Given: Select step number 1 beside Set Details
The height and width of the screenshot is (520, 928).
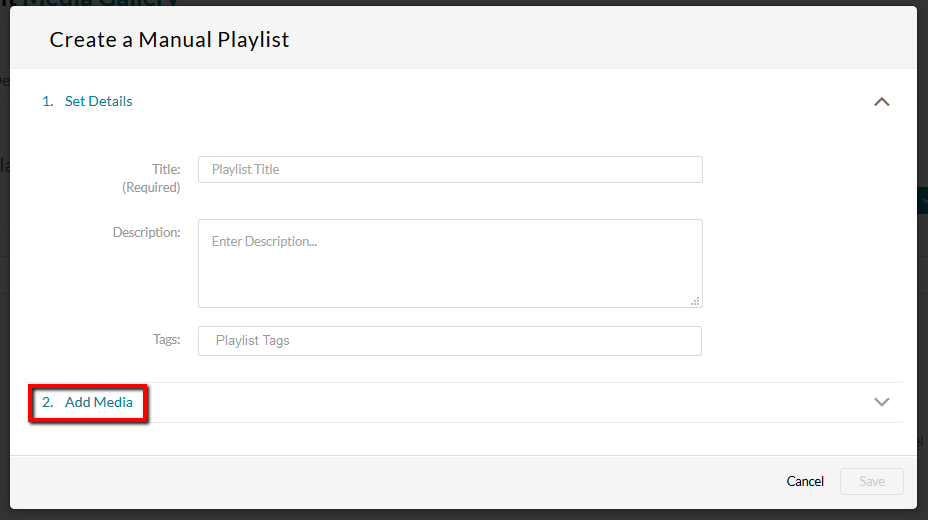Looking at the screenshot, I should (x=47, y=101).
